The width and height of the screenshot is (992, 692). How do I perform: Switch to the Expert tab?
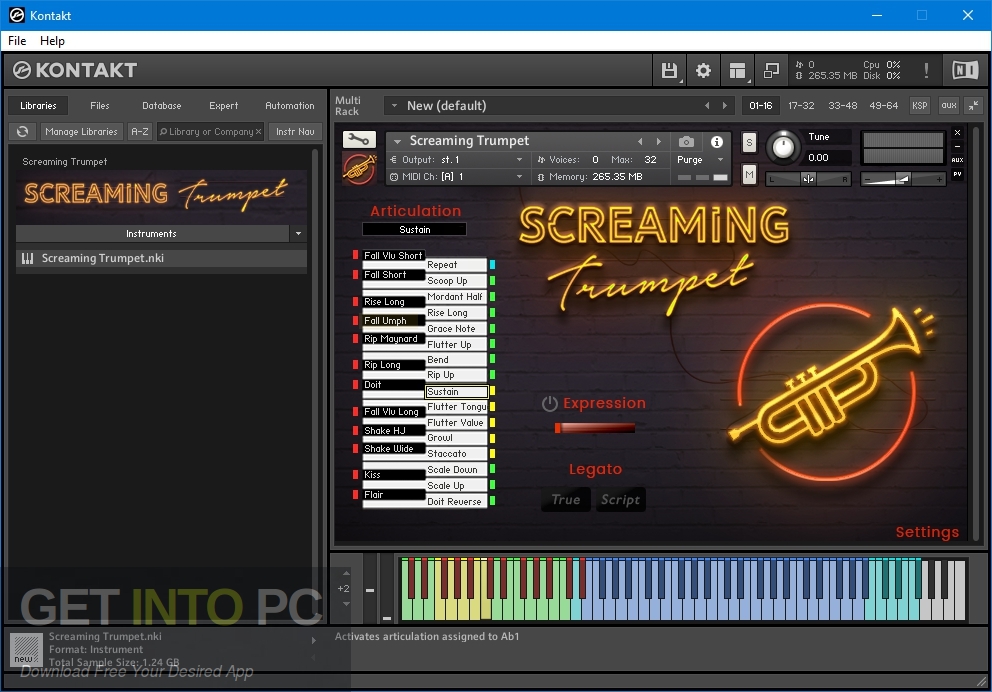tap(223, 106)
